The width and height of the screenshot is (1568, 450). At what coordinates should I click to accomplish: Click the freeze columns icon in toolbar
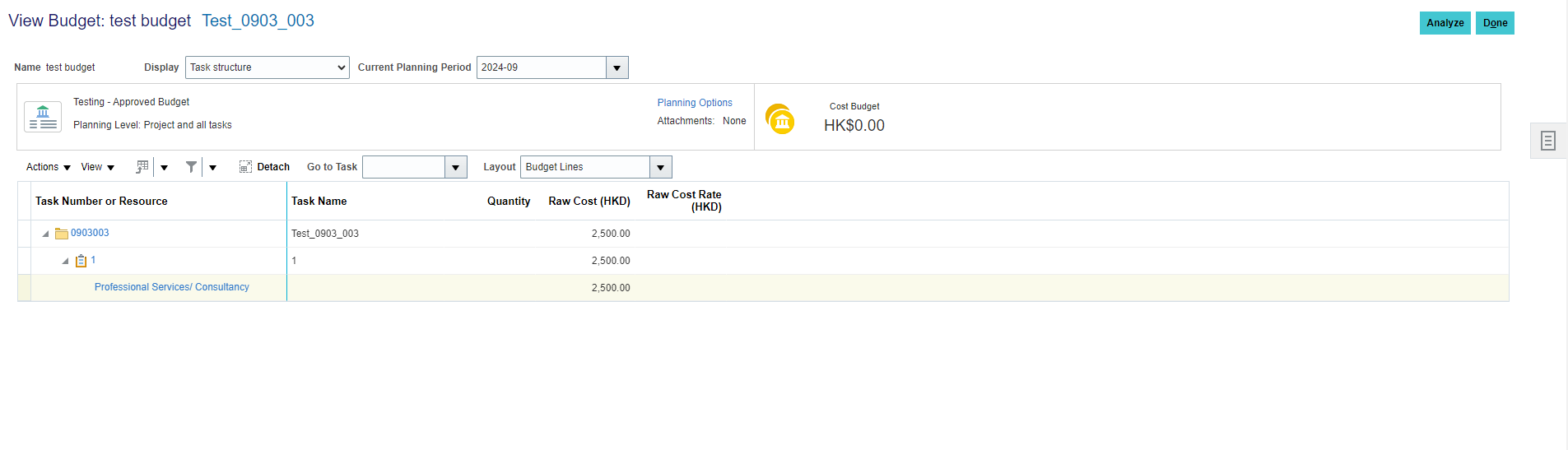(x=142, y=167)
